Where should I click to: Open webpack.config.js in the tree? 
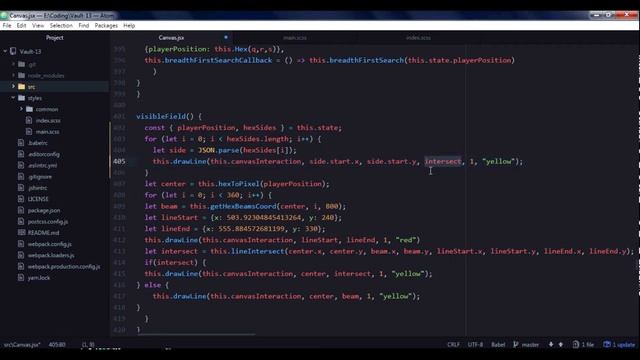[x=49, y=244]
